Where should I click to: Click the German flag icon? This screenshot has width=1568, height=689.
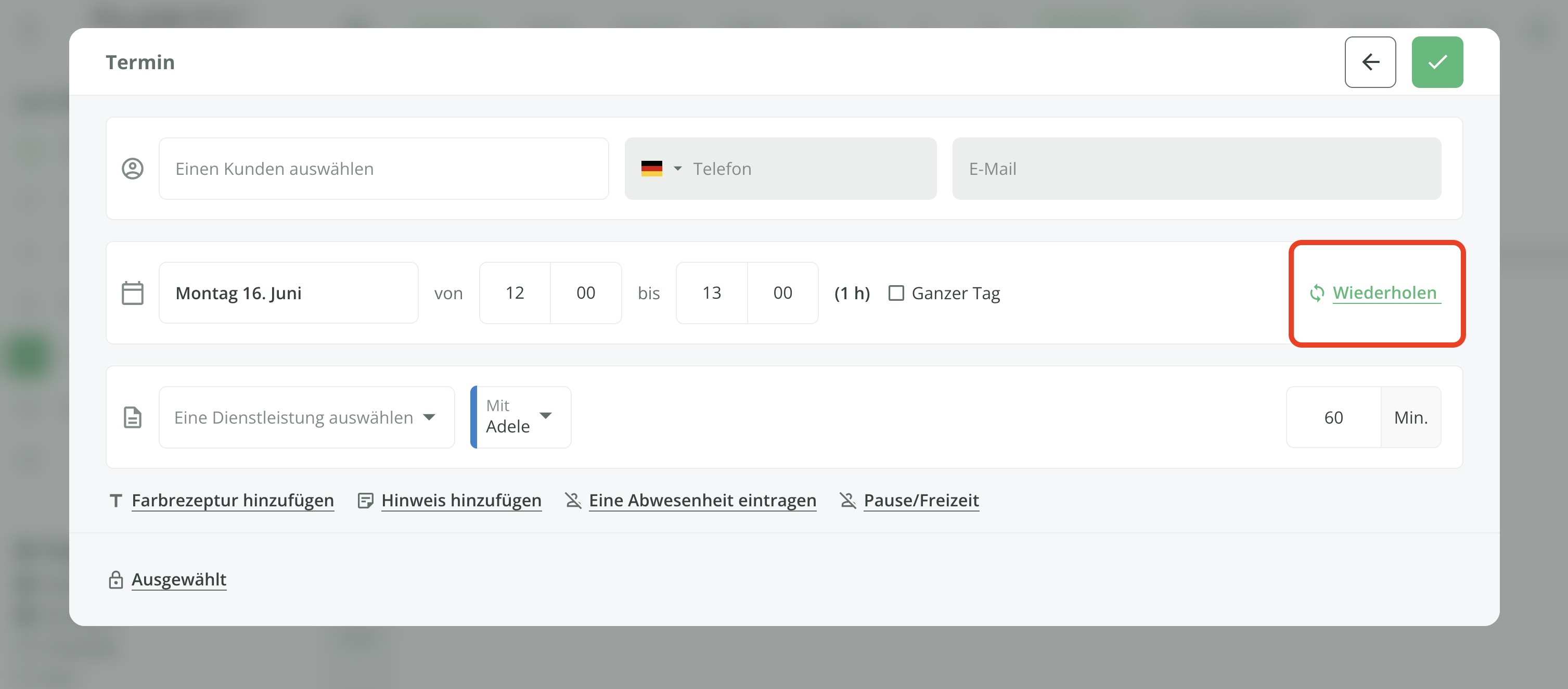click(x=651, y=169)
